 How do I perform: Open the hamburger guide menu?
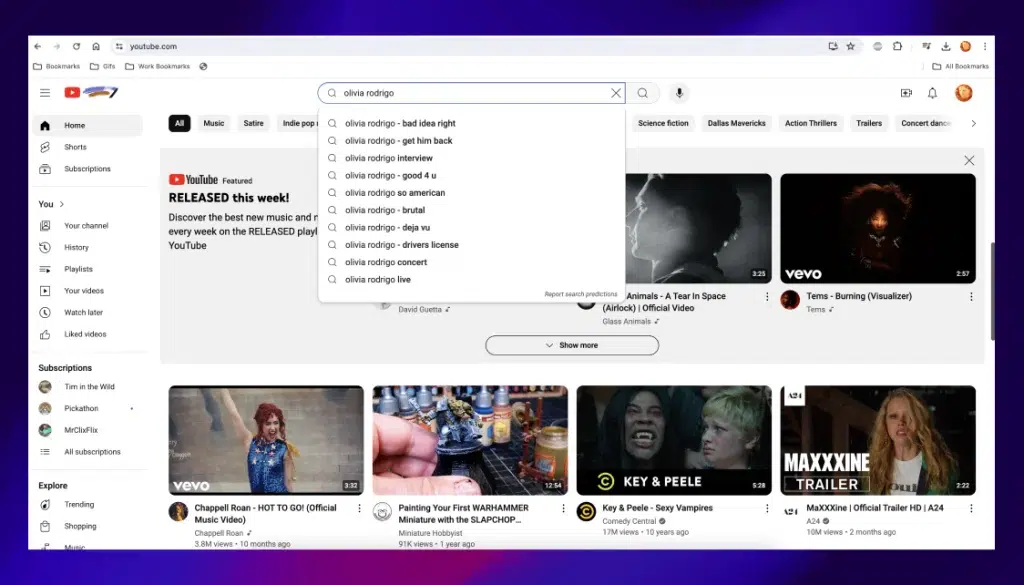point(45,93)
